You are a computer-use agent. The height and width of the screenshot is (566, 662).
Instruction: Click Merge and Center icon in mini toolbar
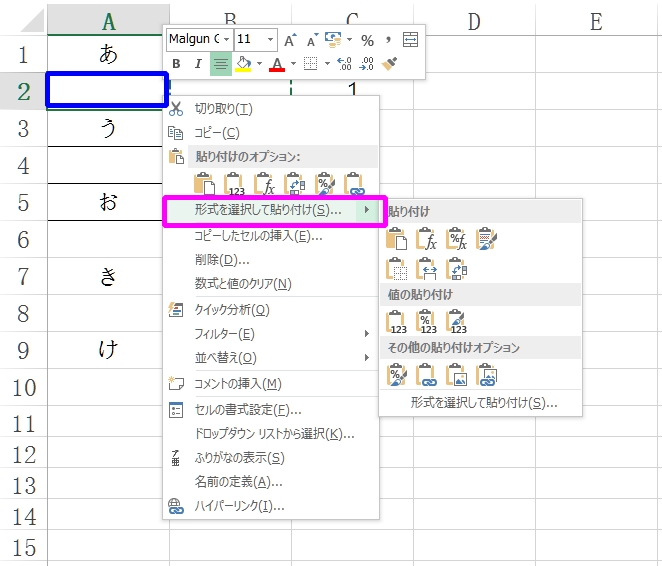click(410, 40)
